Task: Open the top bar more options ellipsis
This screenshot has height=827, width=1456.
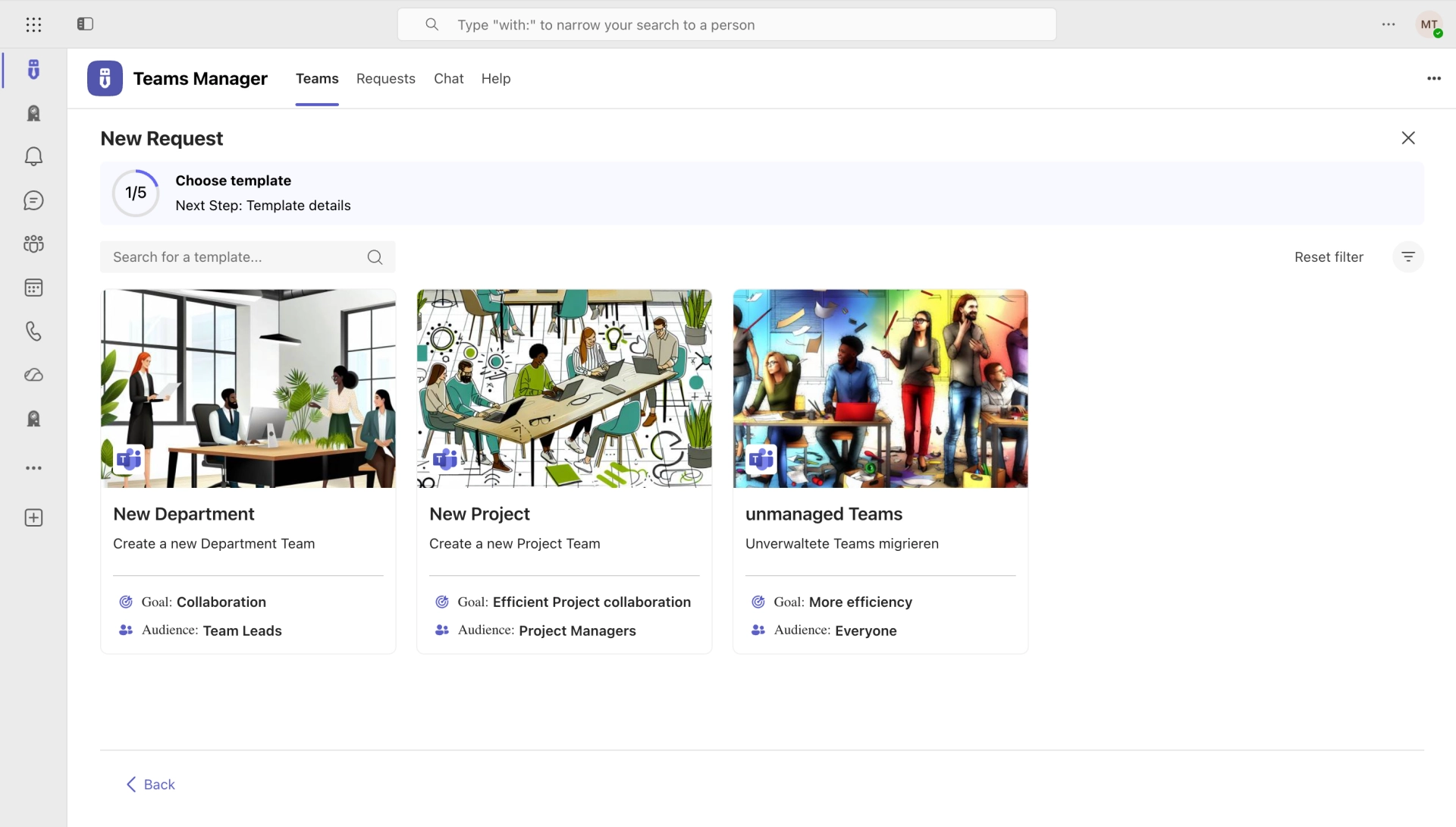Action: [1389, 24]
